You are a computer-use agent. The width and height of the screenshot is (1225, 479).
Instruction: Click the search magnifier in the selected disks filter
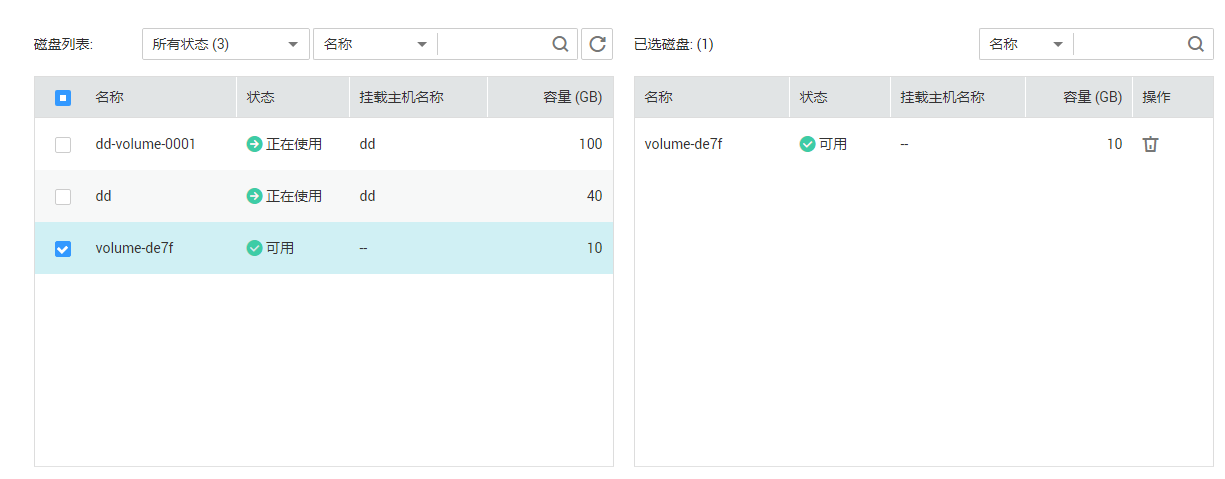click(x=1196, y=44)
